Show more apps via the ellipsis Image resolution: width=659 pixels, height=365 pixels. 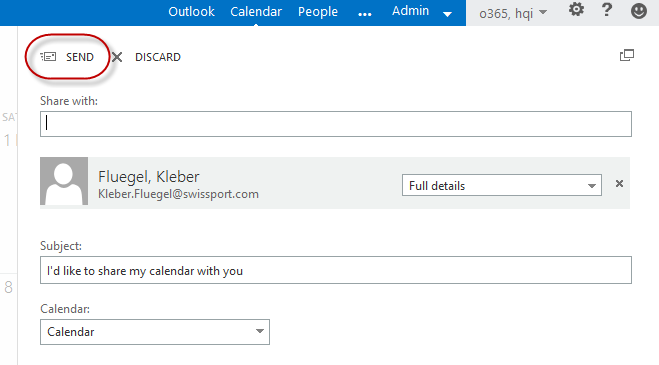[364, 15]
